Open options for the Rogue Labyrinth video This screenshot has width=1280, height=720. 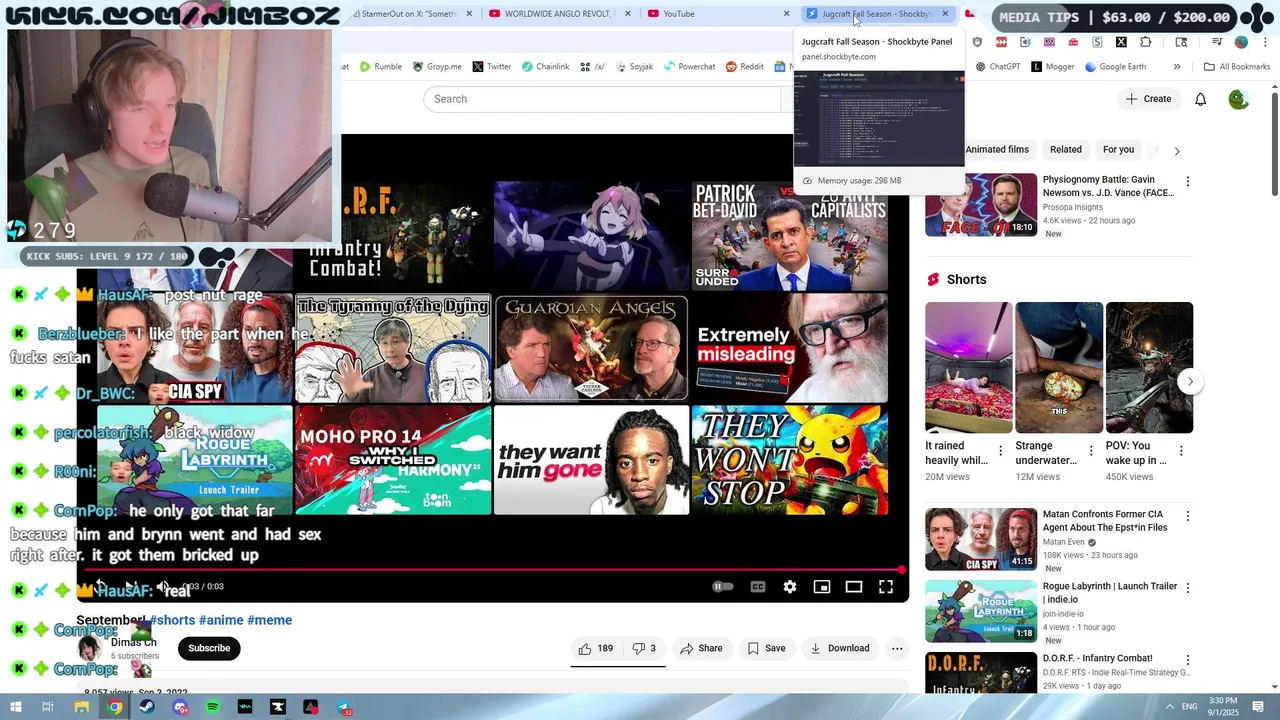(1188, 588)
